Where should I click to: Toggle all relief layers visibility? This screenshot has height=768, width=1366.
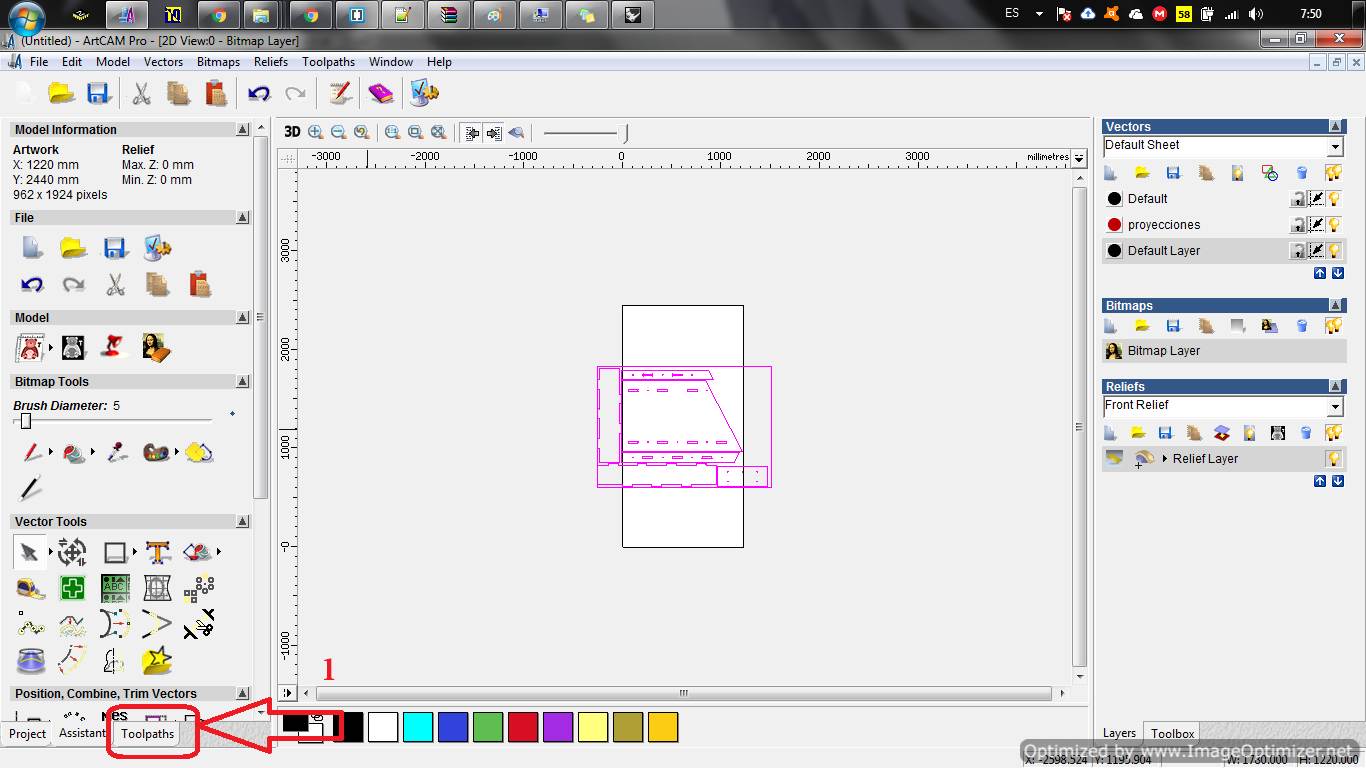tap(1333, 433)
